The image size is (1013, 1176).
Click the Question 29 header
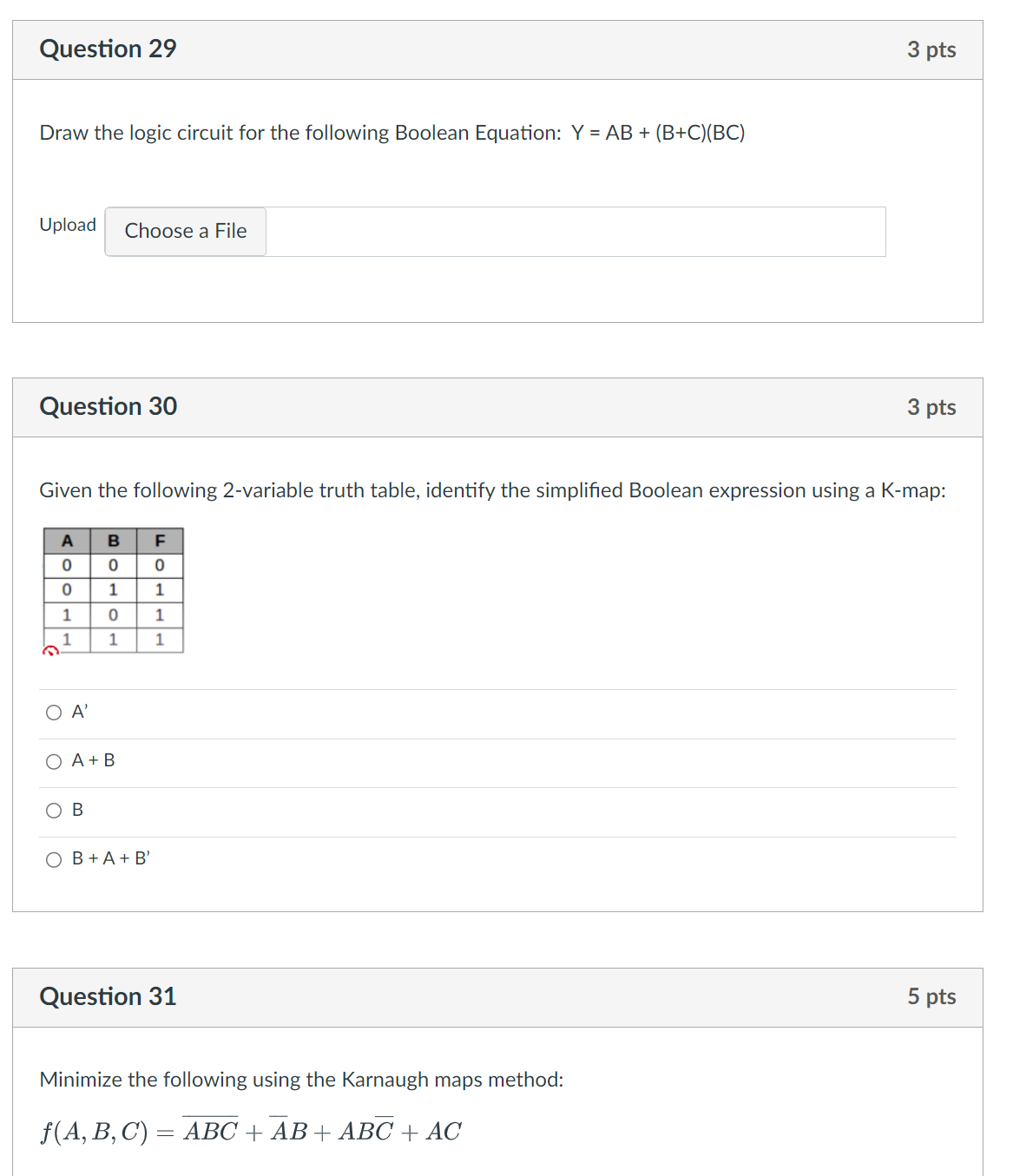108,49
